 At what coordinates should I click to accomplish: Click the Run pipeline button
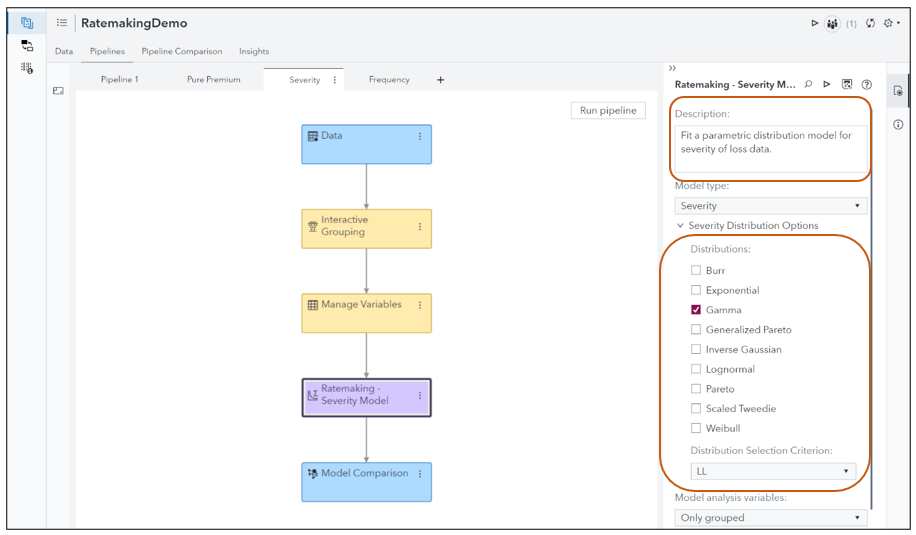click(x=608, y=111)
